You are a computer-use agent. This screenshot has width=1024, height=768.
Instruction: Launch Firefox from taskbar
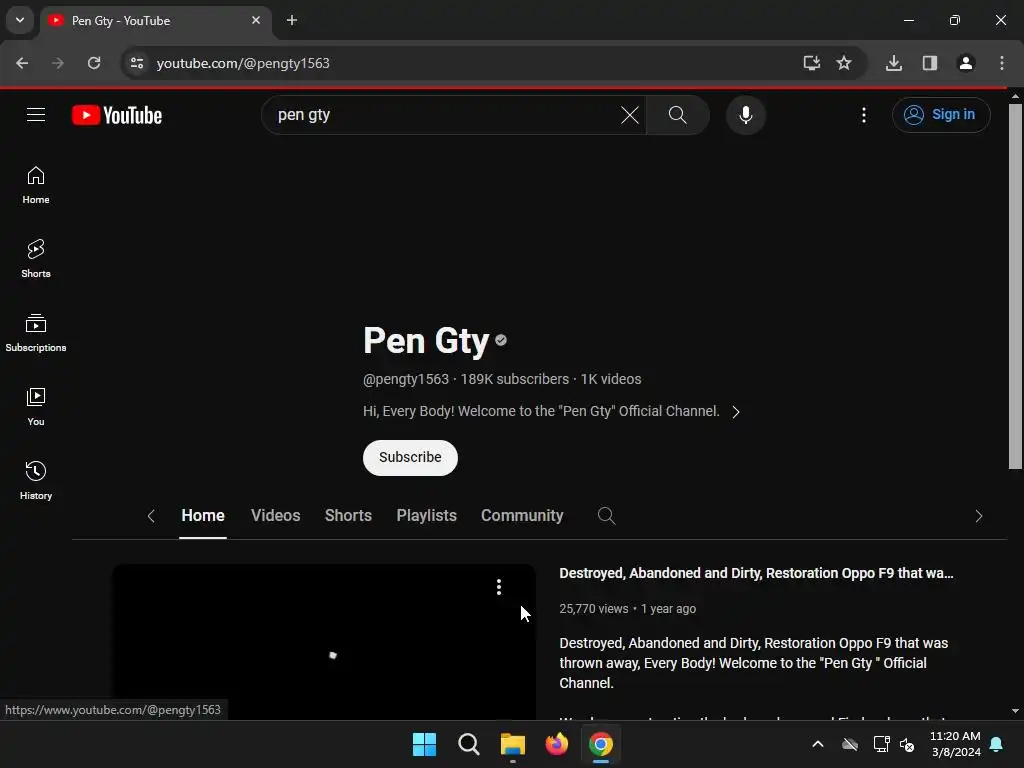pos(556,744)
